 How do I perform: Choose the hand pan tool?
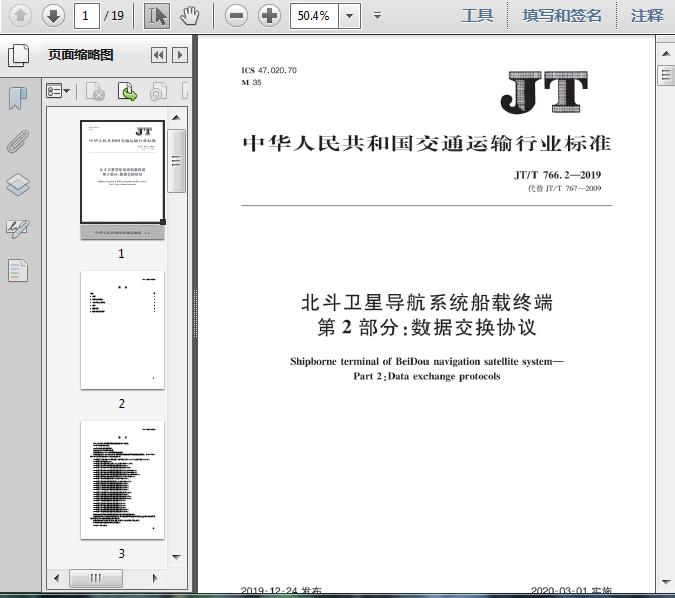[189, 16]
